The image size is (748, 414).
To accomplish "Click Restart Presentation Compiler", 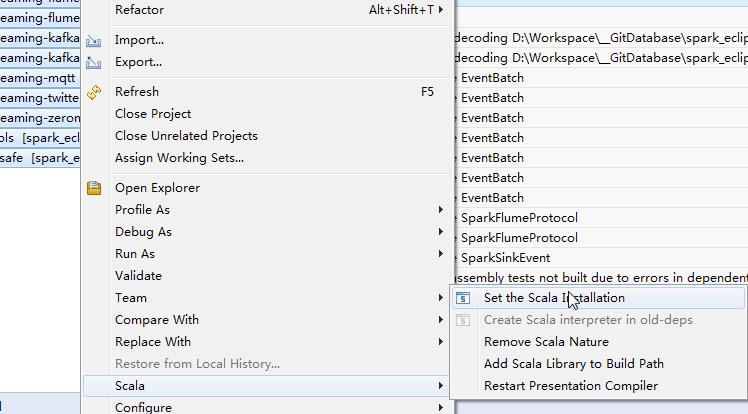I will click(x=570, y=386).
